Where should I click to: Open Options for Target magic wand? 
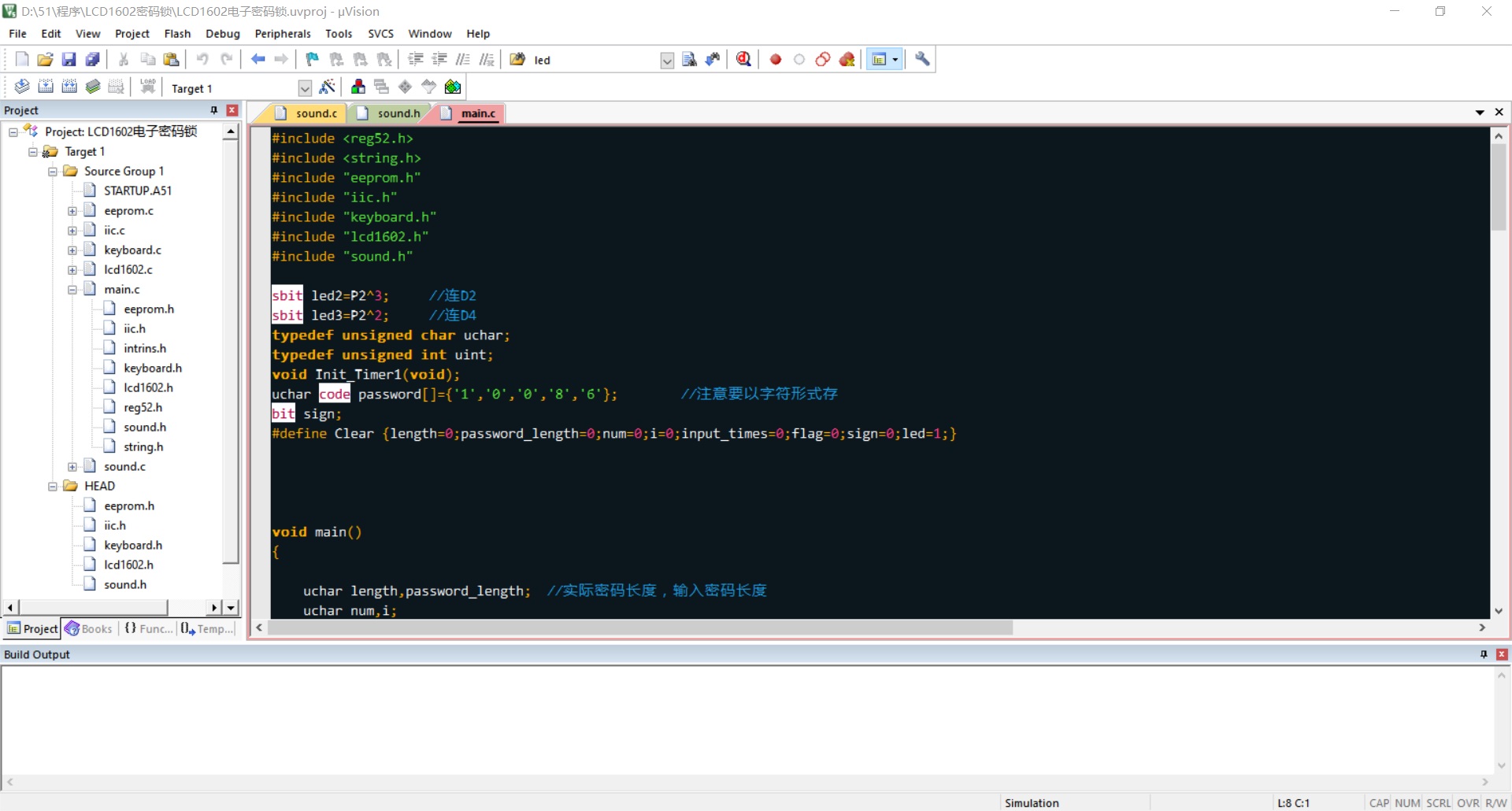coord(328,87)
